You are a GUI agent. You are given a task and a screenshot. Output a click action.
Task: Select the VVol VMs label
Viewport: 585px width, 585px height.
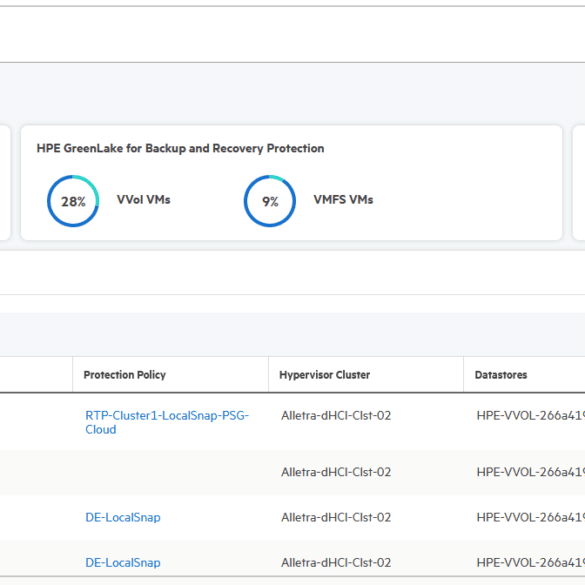point(144,200)
